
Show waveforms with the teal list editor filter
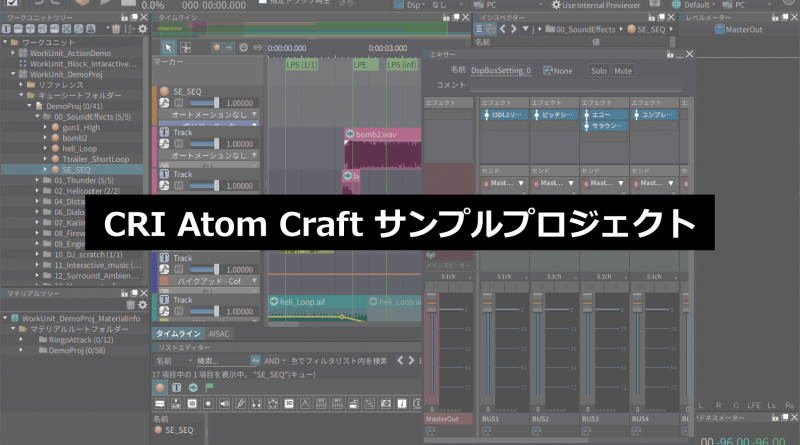(x=193, y=388)
